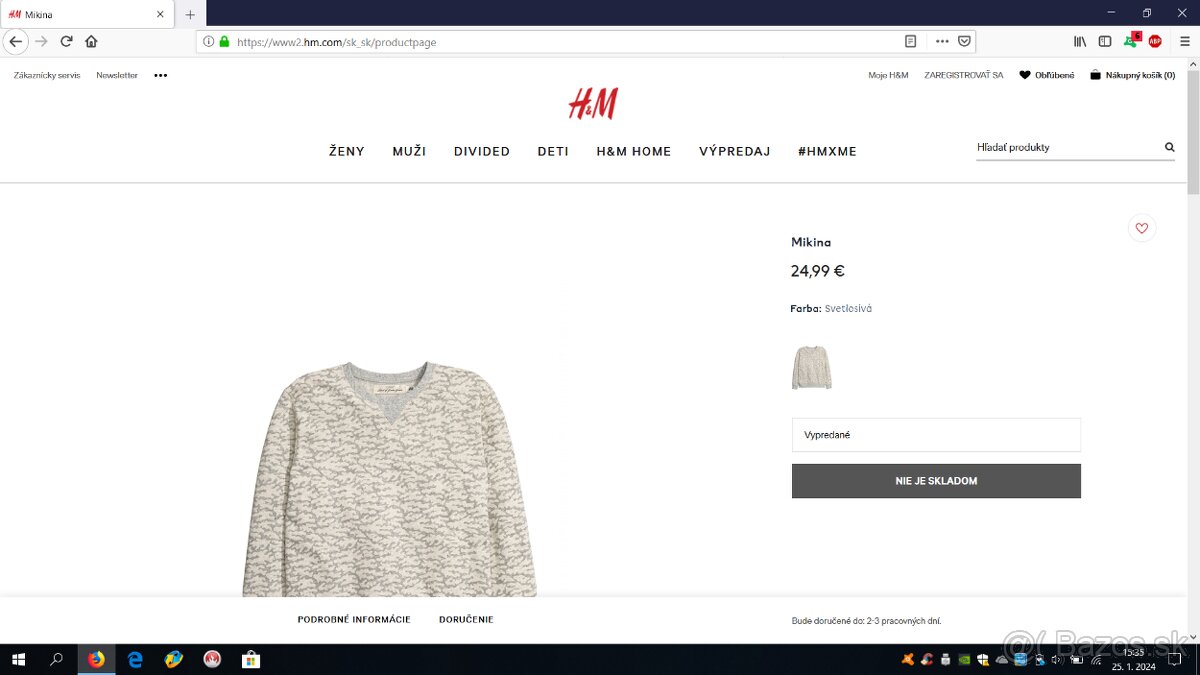Toggle reader view icon in the address bar

coord(910,42)
